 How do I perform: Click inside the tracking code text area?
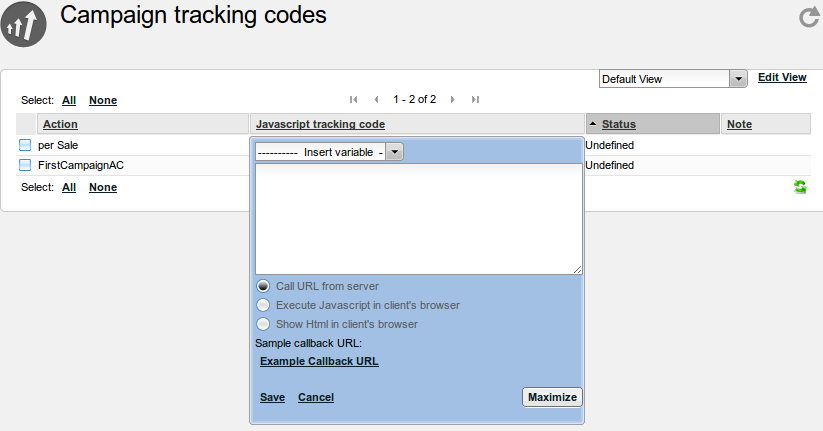tap(418, 218)
